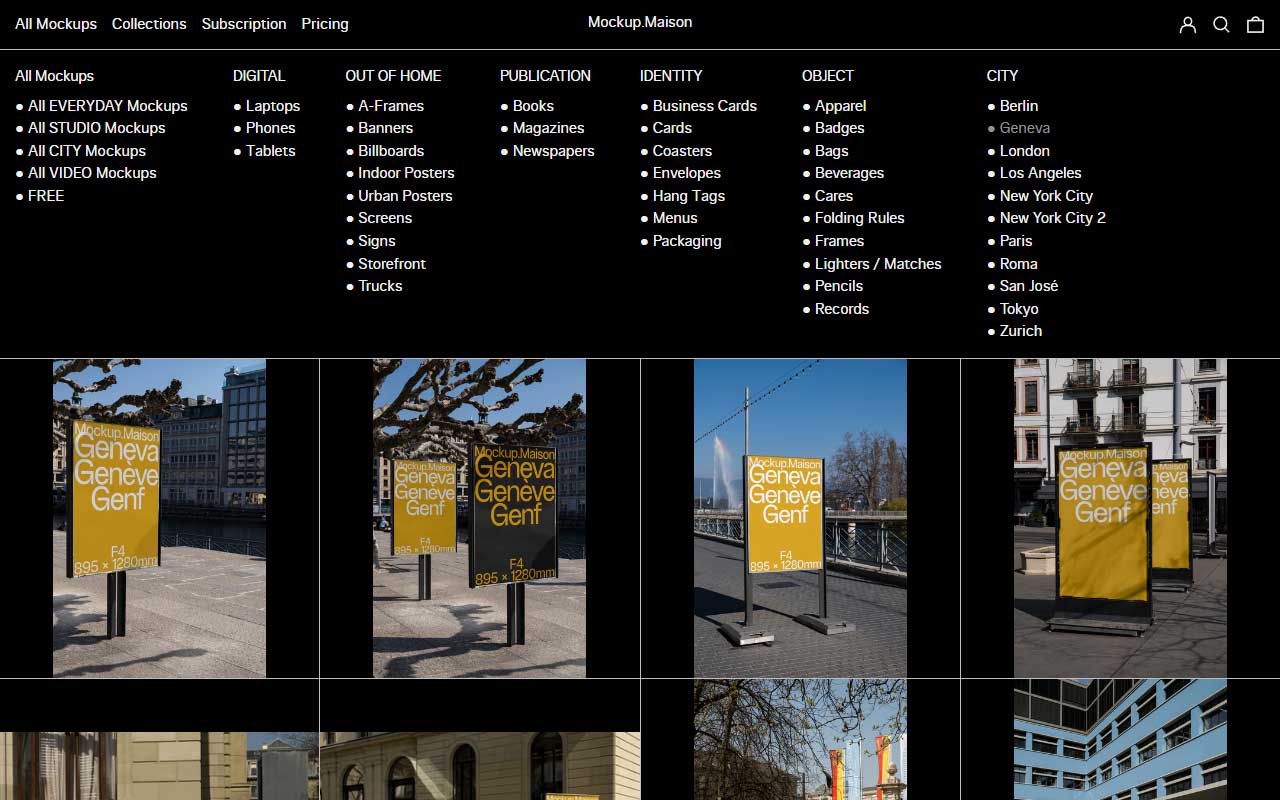Viewport: 1280px width, 800px height.
Task: Select Laptops under DIGITAL
Action: point(272,105)
